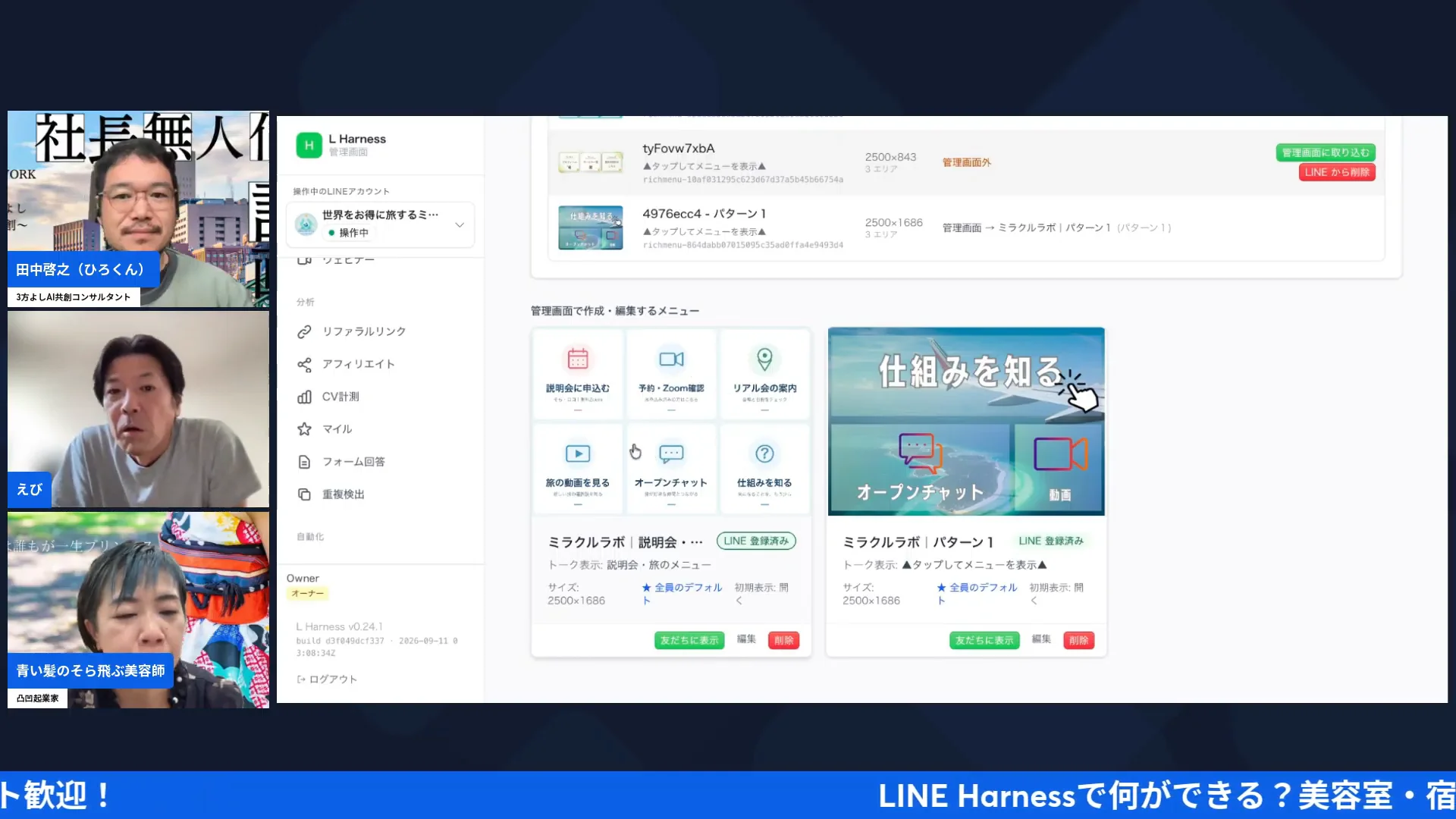Open the tyFovw7xbA rich menu thumbnail
Image resolution: width=1456 pixels, height=819 pixels.
click(x=591, y=162)
